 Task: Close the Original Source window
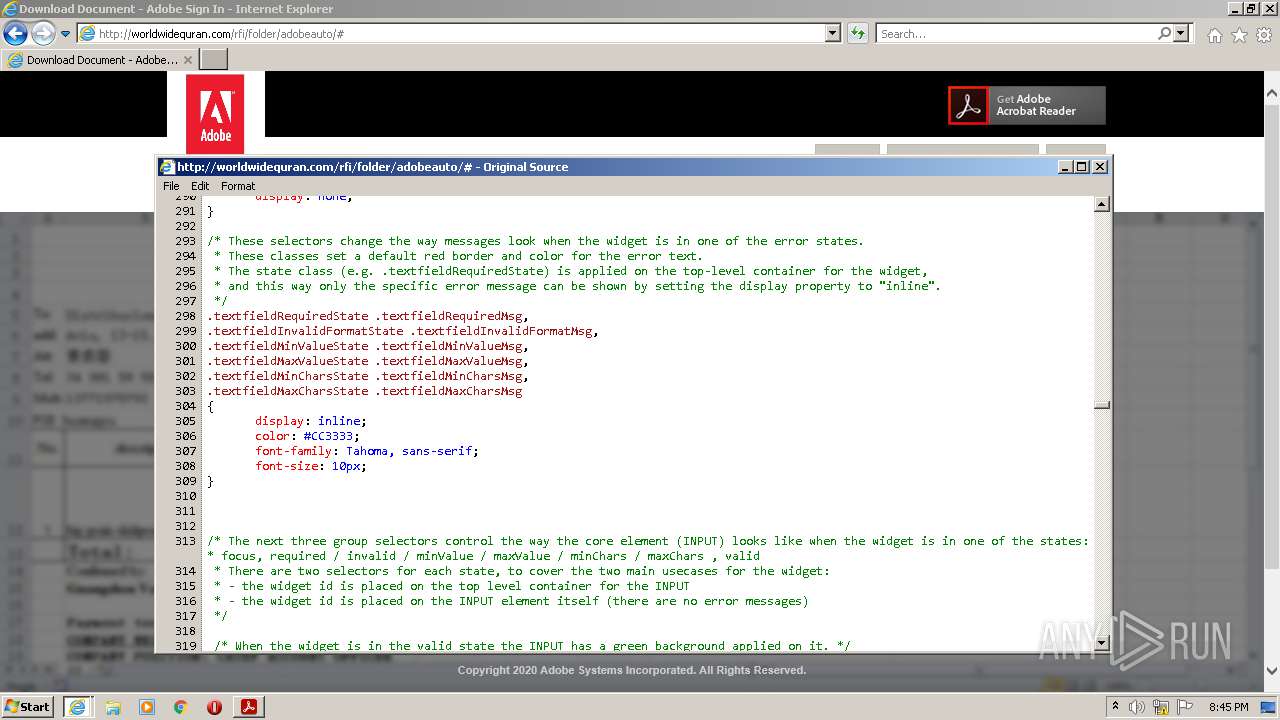[x=1100, y=167]
